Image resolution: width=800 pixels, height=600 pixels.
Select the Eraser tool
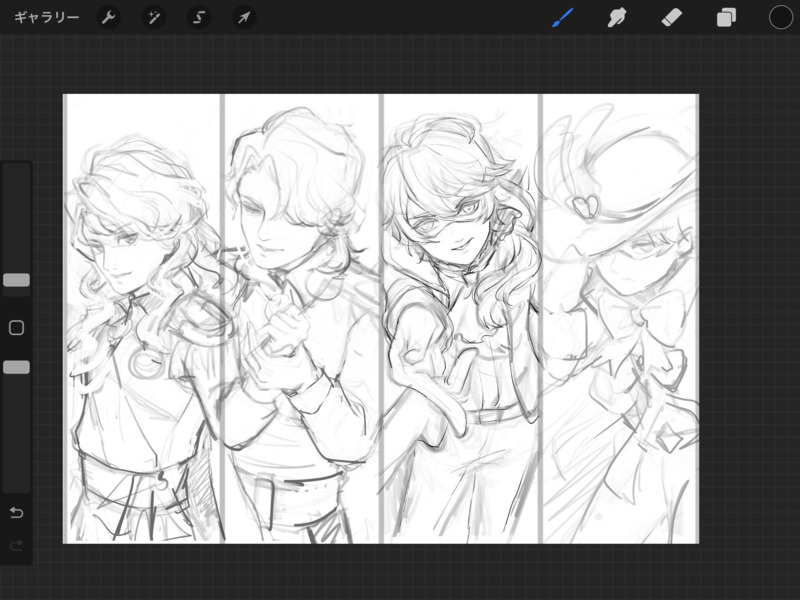[x=671, y=18]
